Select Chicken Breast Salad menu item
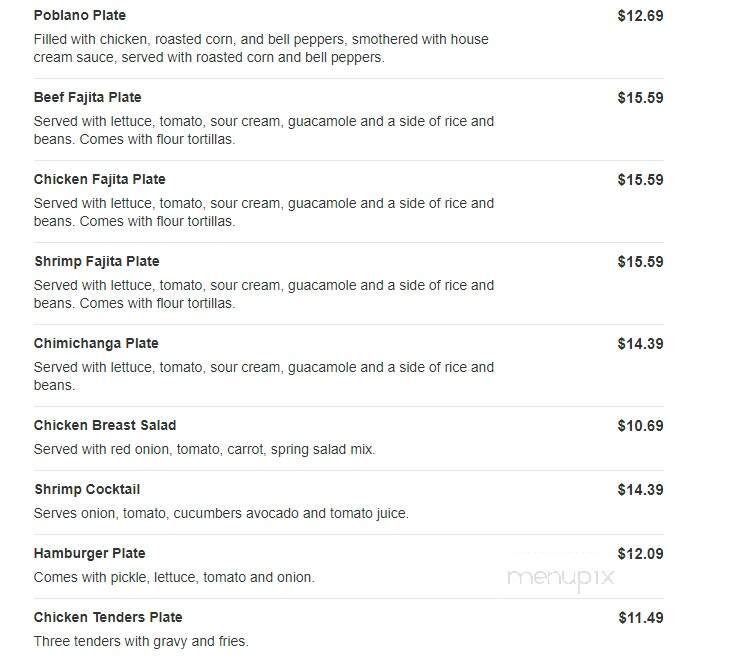The width and height of the screenshot is (740, 660). pos(105,425)
